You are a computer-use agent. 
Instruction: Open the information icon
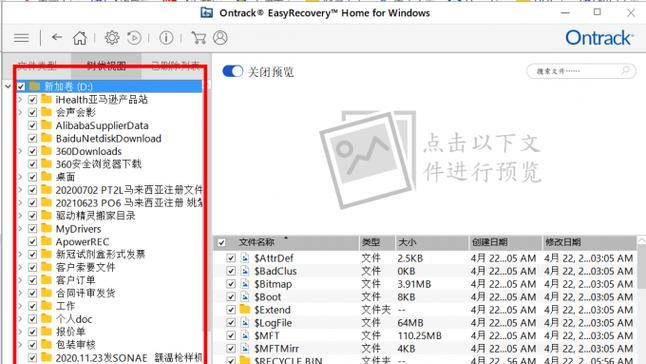(166, 38)
